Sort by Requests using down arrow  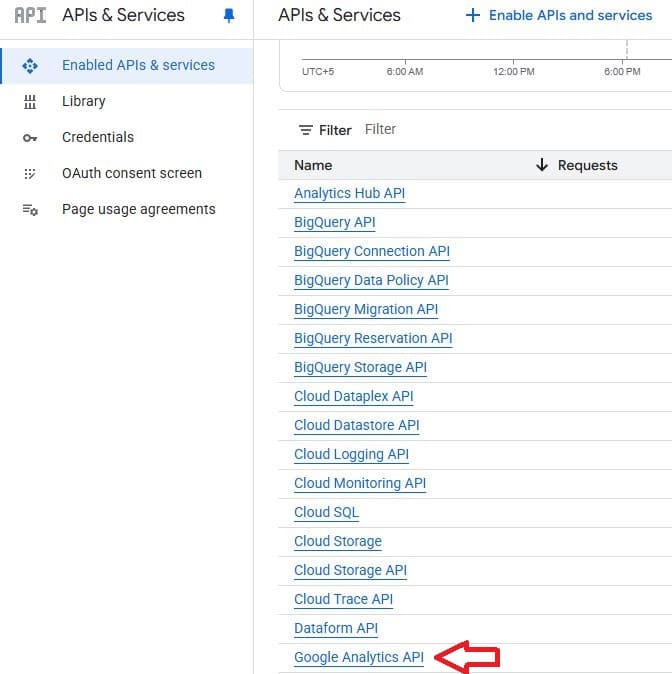(x=542, y=165)
